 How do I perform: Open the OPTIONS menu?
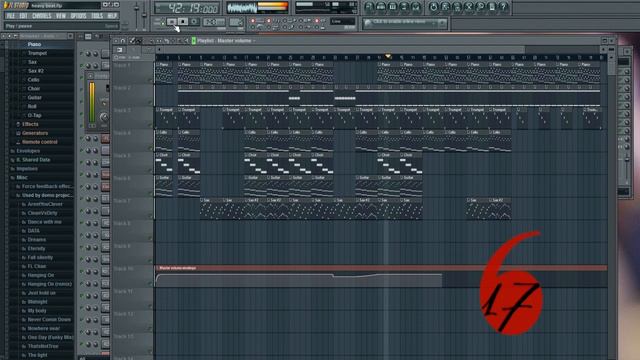(x=78, y=16)
